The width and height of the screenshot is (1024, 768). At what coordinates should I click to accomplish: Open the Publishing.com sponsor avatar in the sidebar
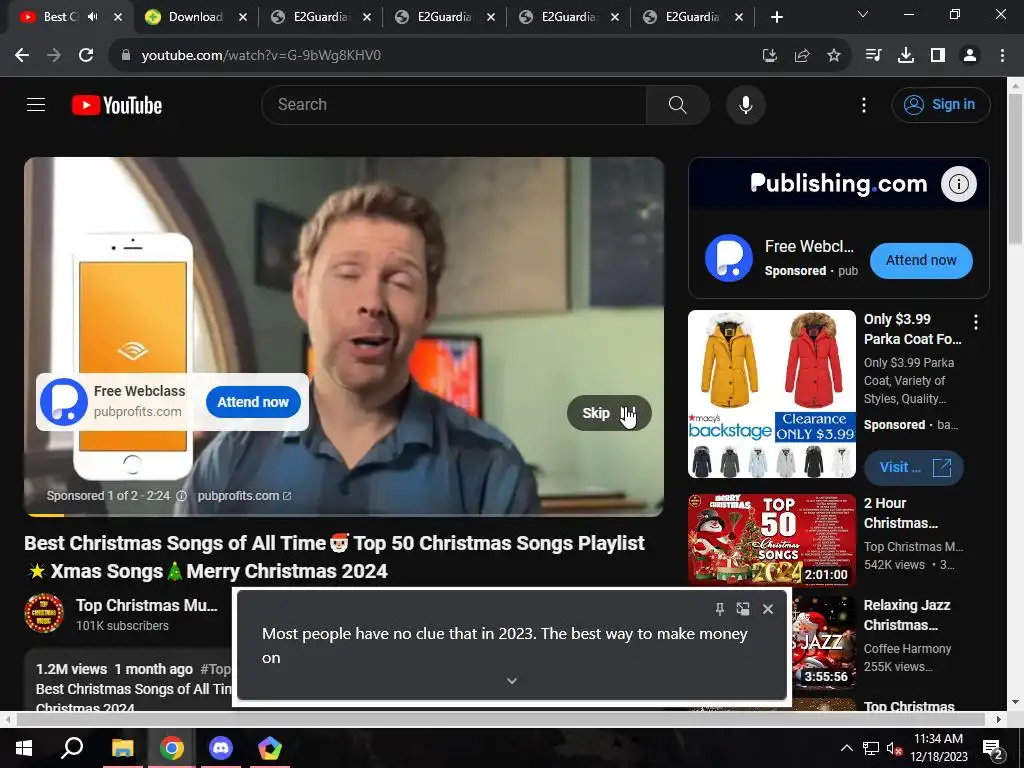click(x=729, y=258)
